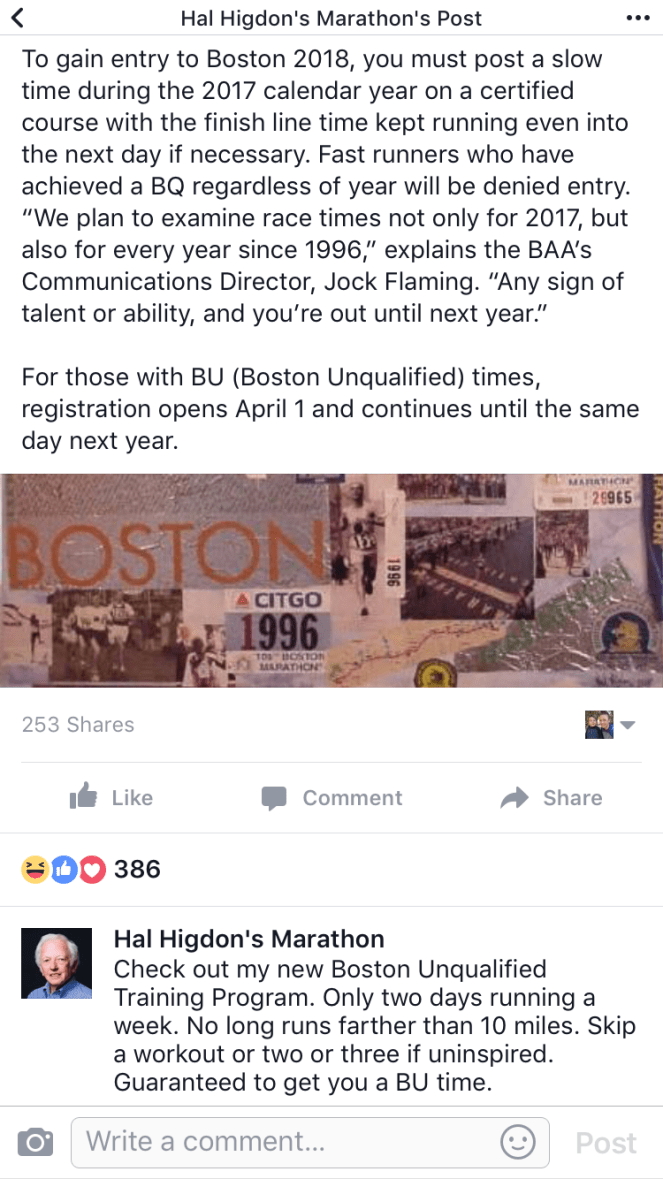Viewport: 663px width, 1179px height.
Task: View the 253 Shares list
Action: coord(78,725)
